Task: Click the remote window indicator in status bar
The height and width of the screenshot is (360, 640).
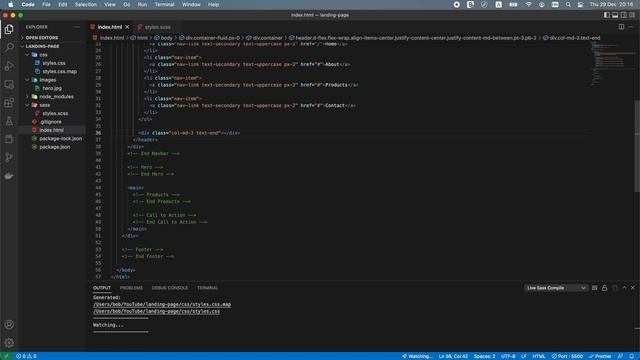Action: [x=6, y=356]
